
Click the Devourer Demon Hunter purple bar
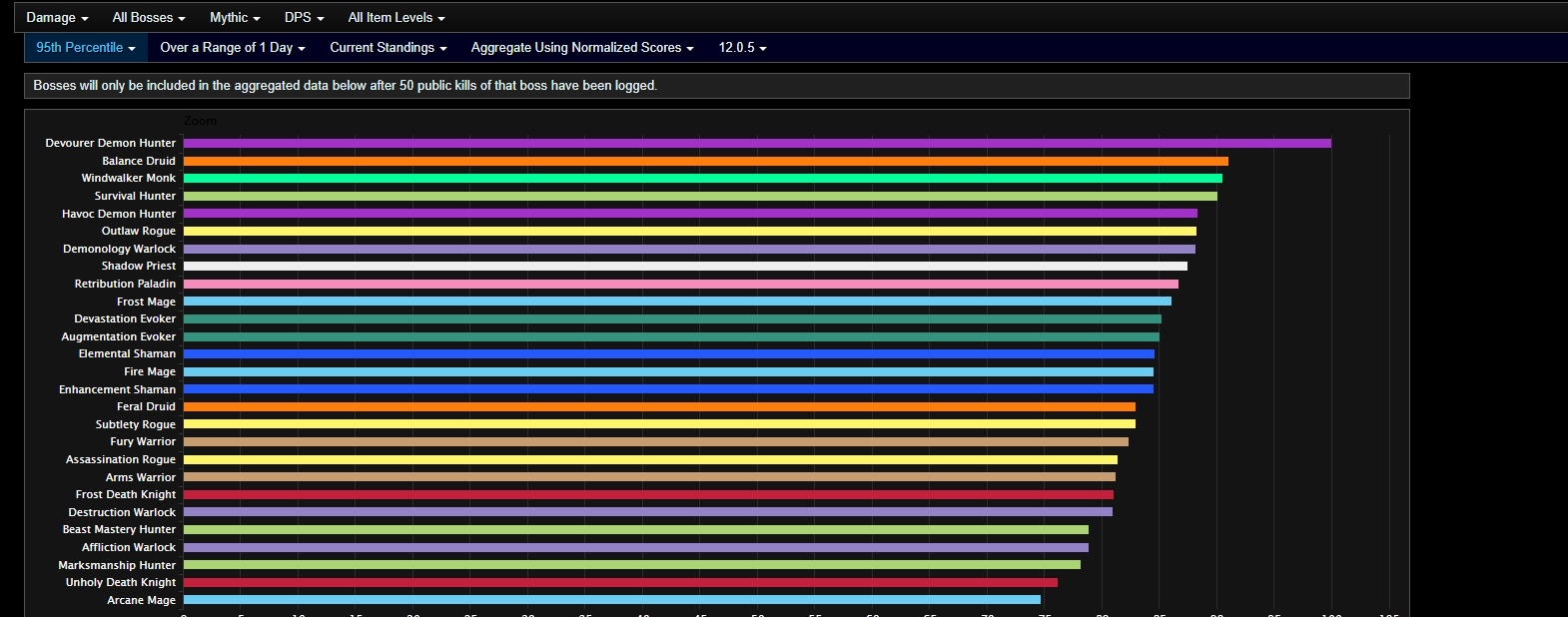click(x=757, y=143)
